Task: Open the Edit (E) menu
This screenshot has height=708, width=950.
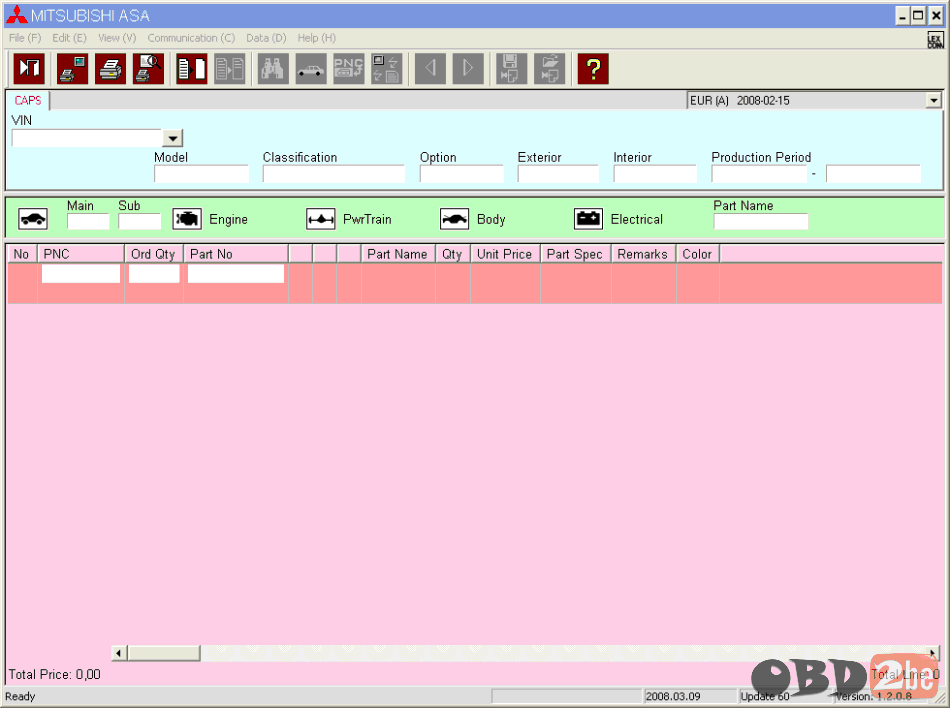Action: pyautogui.click(x=69, y=38)
